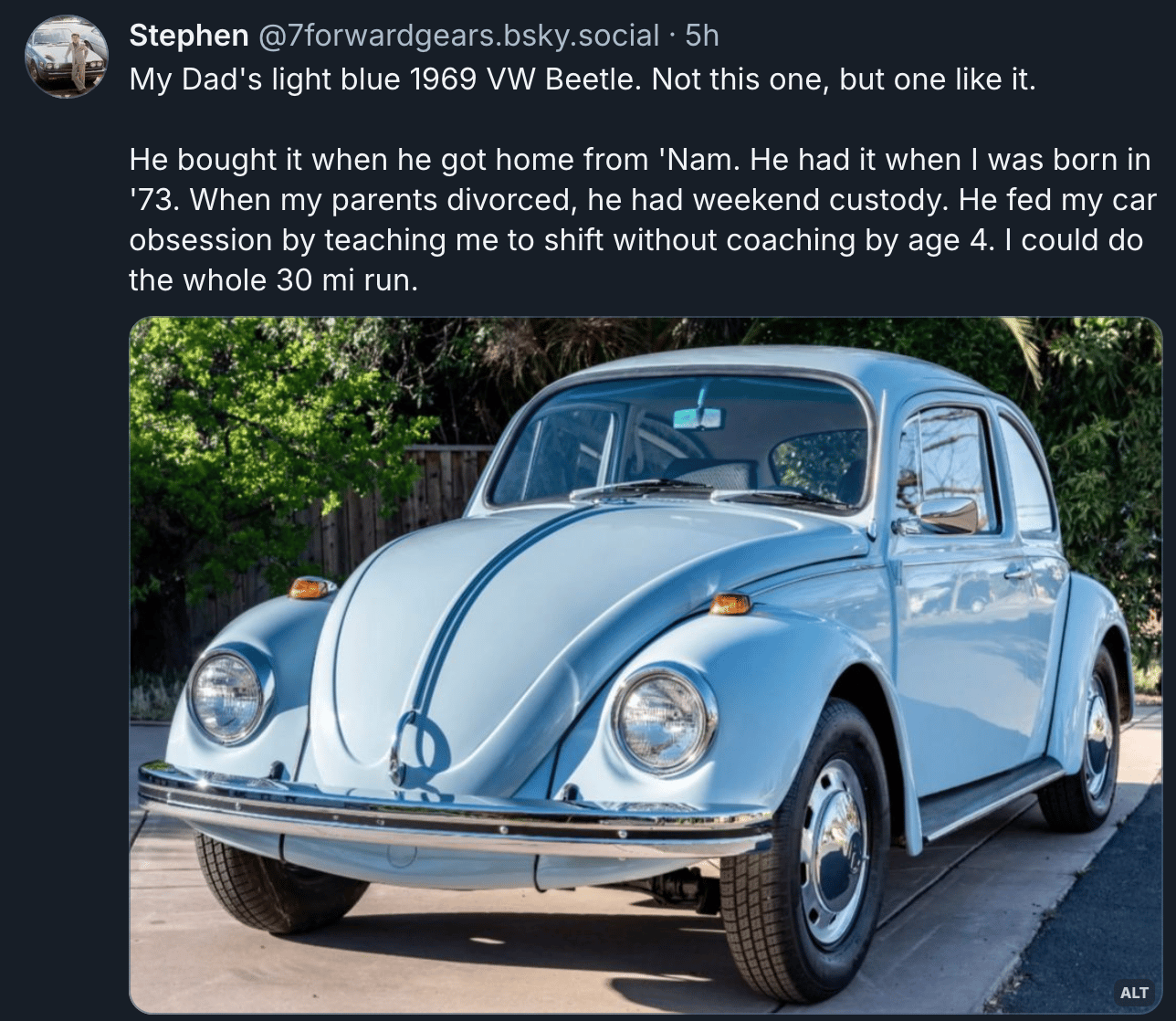Click the paragraph starting "He bought it when"
This screenshot has width=1176, height=1021.
click(x=643, y=219)
